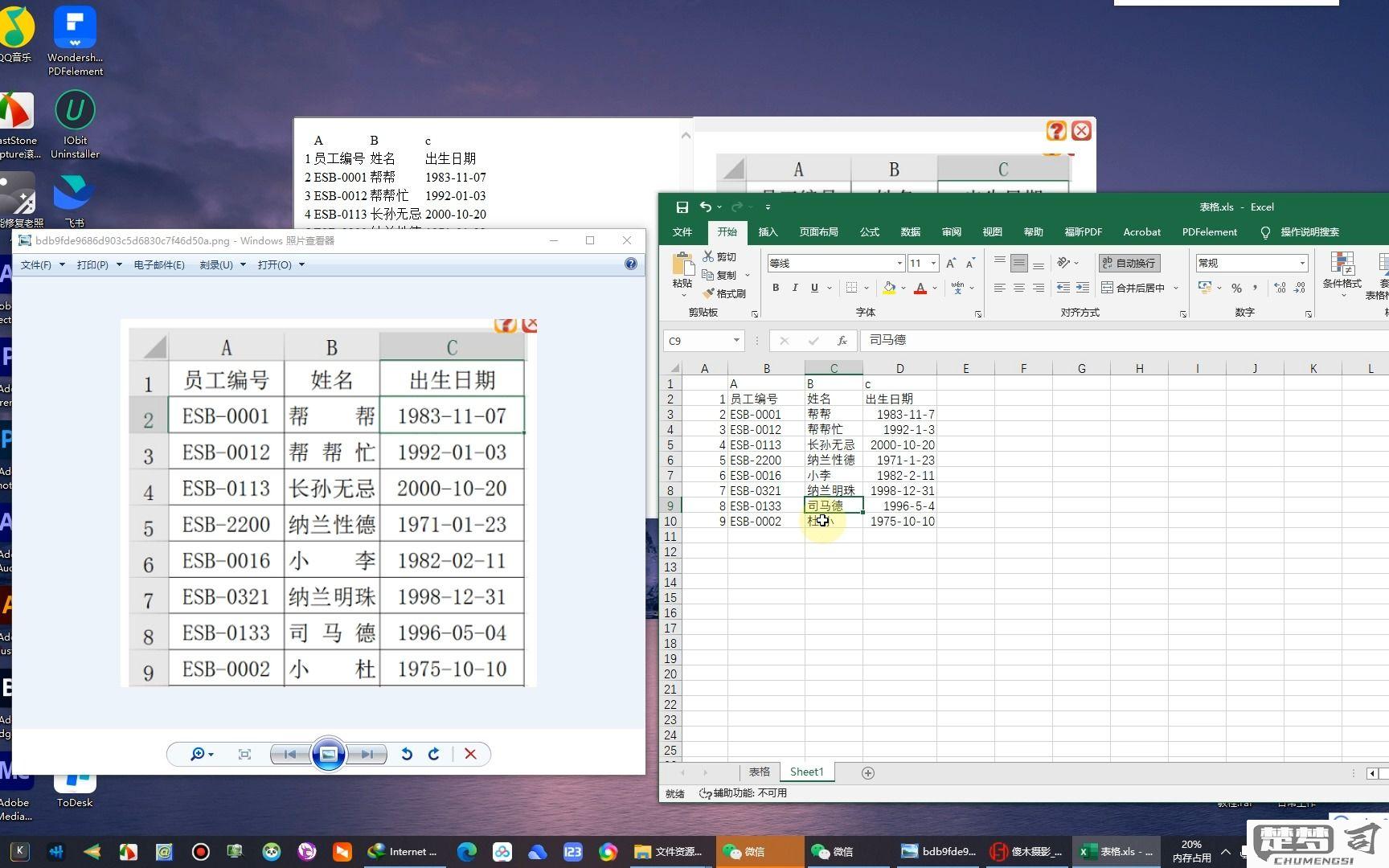
Task: Select cell with ESB-0113 in Excel
Action: (766, 444)
